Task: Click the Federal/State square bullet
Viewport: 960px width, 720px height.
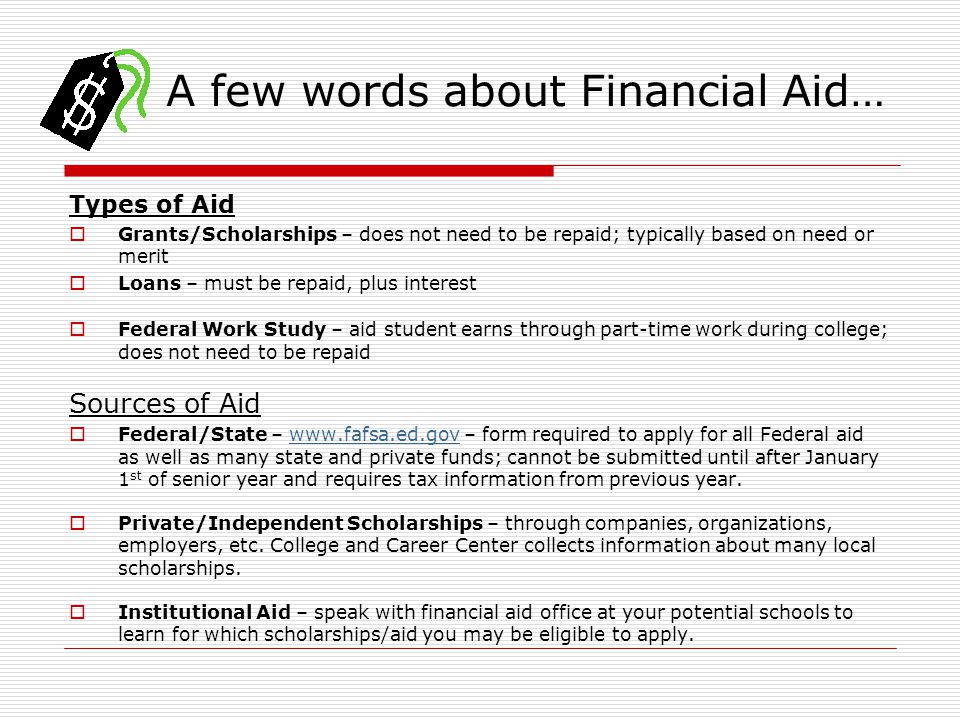Action: (77, 434)
